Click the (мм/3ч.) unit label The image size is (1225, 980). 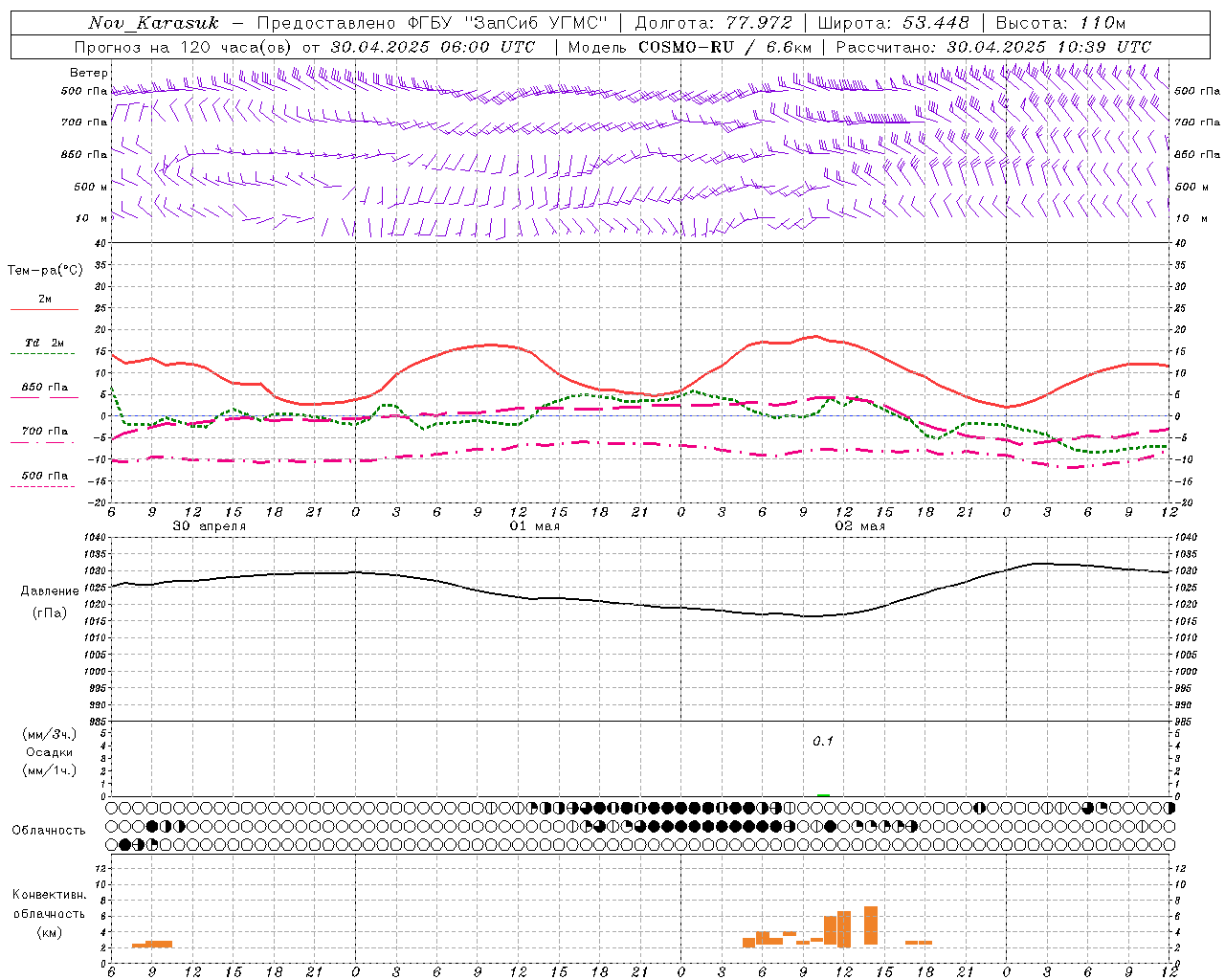pyautogui.click(x=50, y=734)
